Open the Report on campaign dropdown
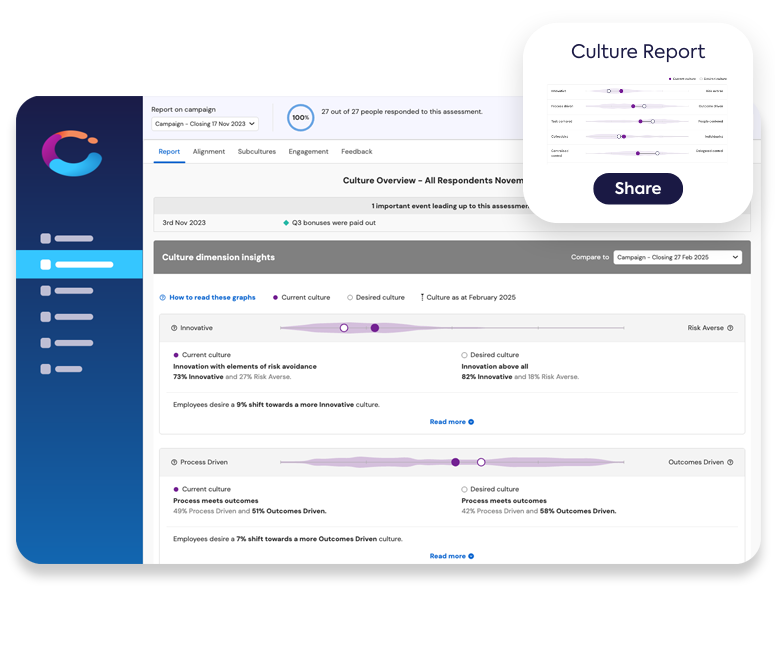777x658 pixels. click(205, 124)
